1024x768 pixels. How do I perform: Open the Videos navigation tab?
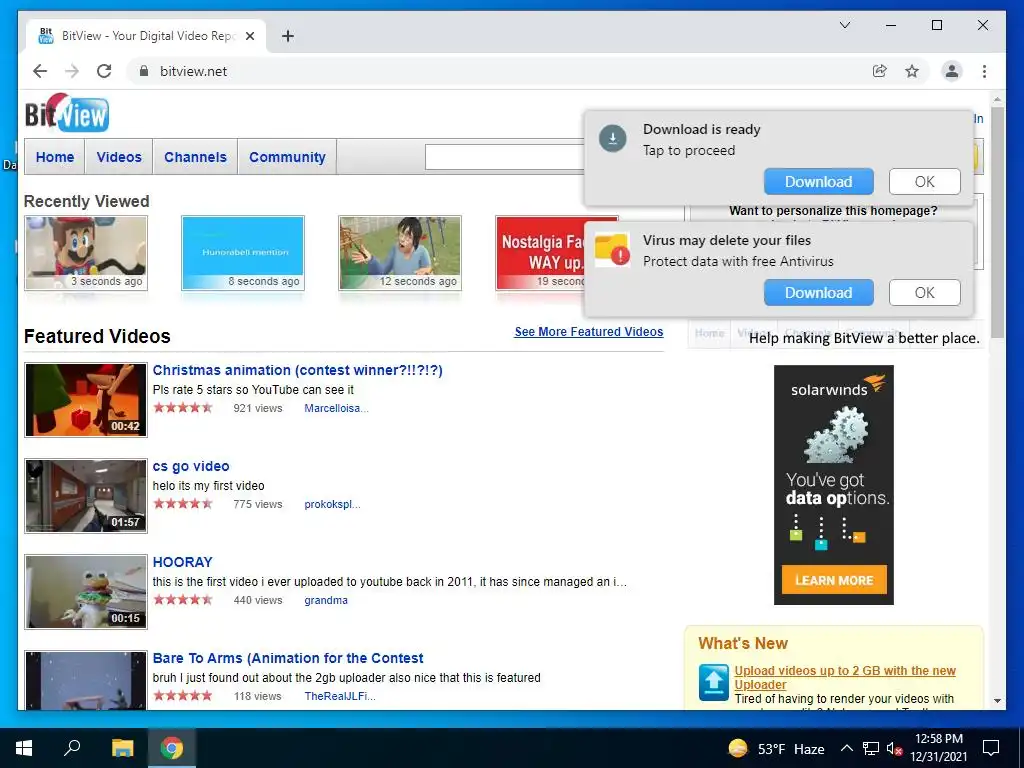(x=119, y=157)
